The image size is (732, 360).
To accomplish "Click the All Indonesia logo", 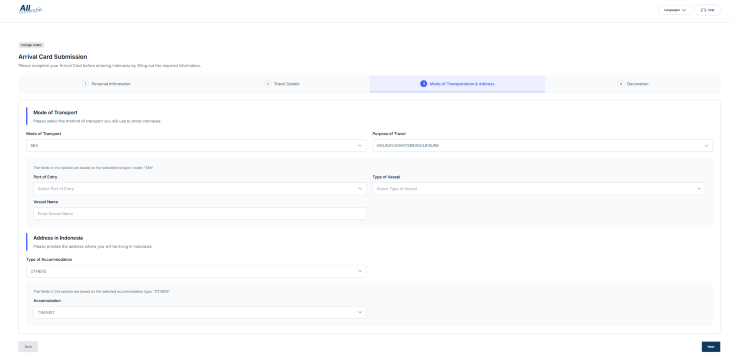I will (x=31, y=9).
